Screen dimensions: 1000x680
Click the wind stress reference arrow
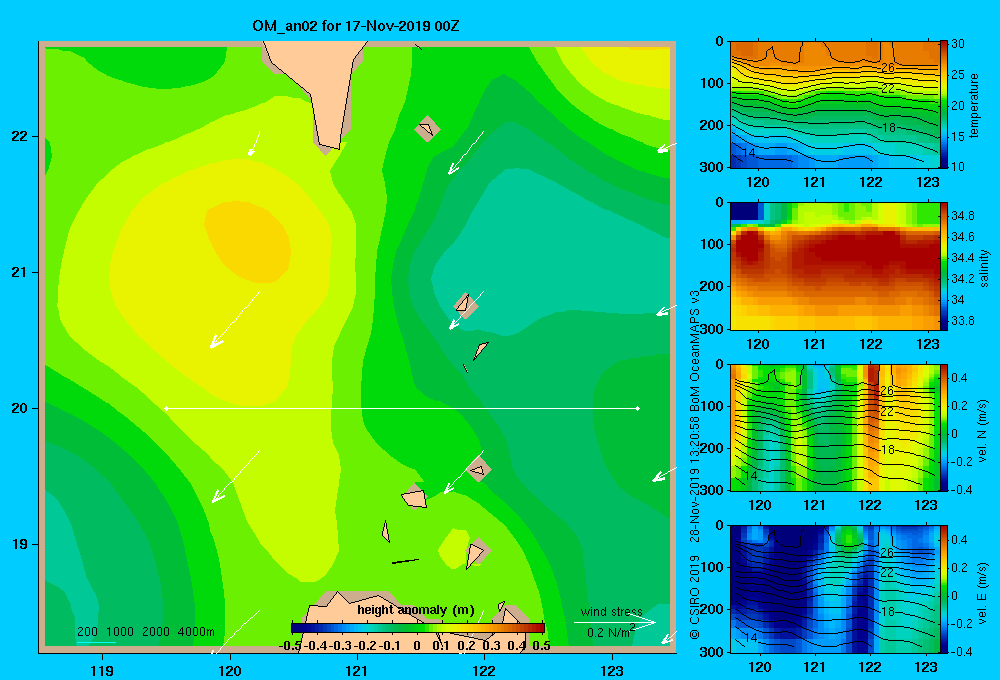615,622
